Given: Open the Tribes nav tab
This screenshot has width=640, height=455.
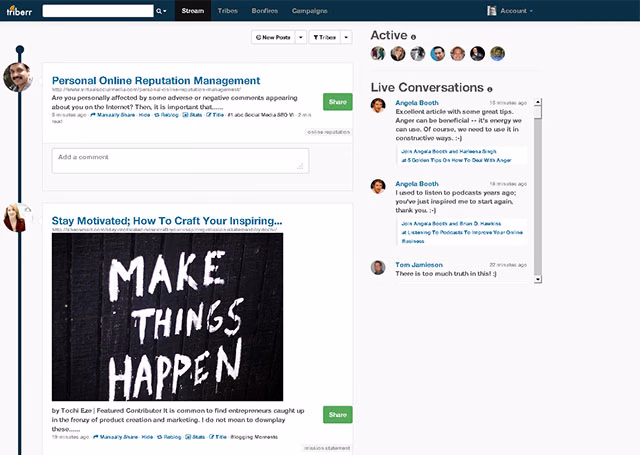Looking at the screenshot, I should click(228, 11).
